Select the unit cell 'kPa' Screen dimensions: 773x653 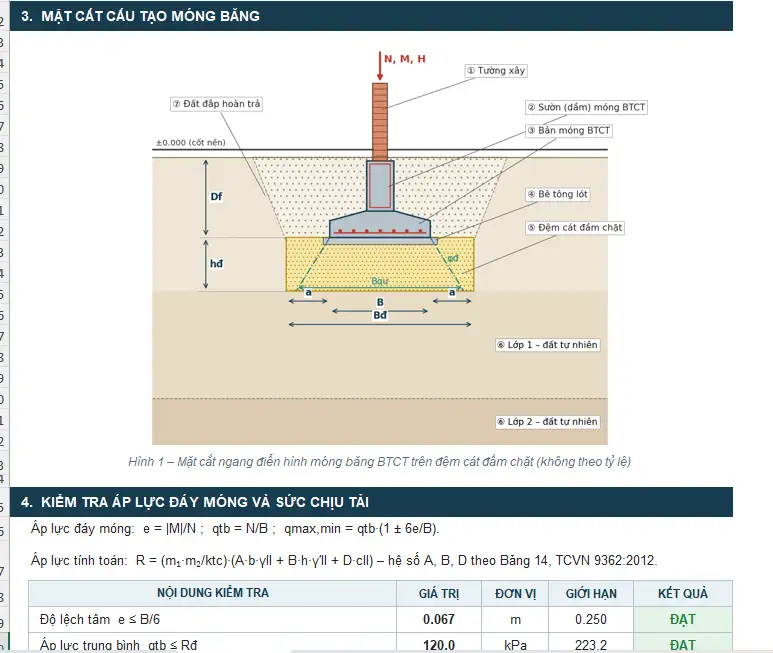515,643
